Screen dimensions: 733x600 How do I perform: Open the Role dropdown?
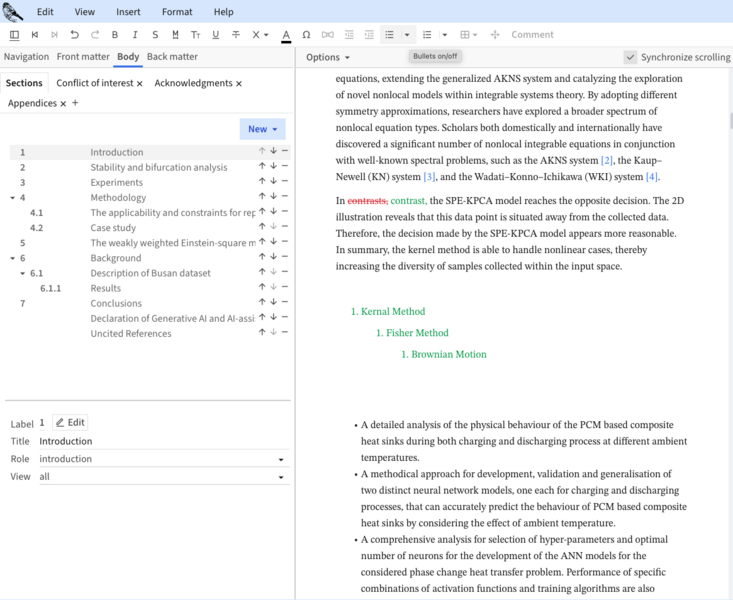pyautogui.click(x=164, y=459)
